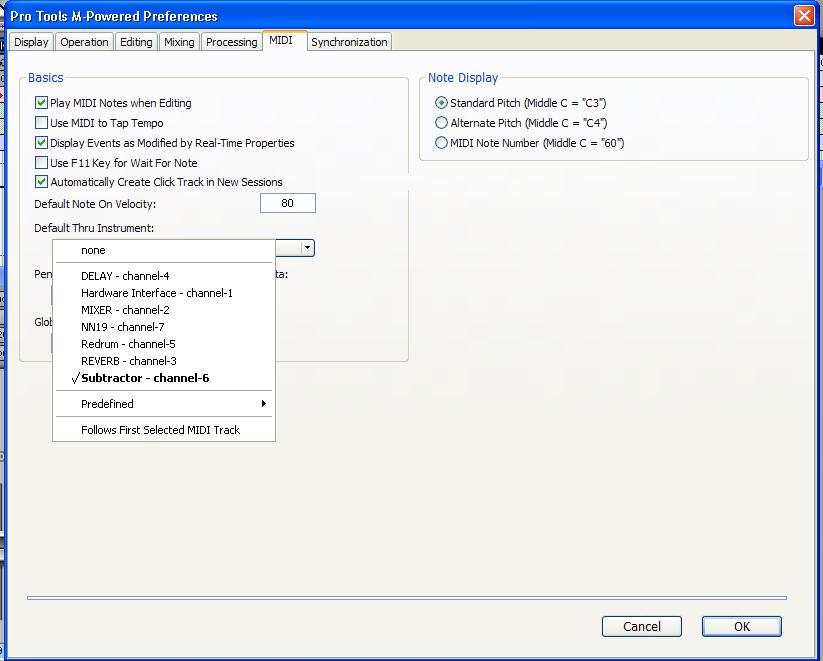Viewport: 823px width, 661px height.
Task: Expand the Predefined submenu
Action: pyautogui.click(x=164, y=404)
